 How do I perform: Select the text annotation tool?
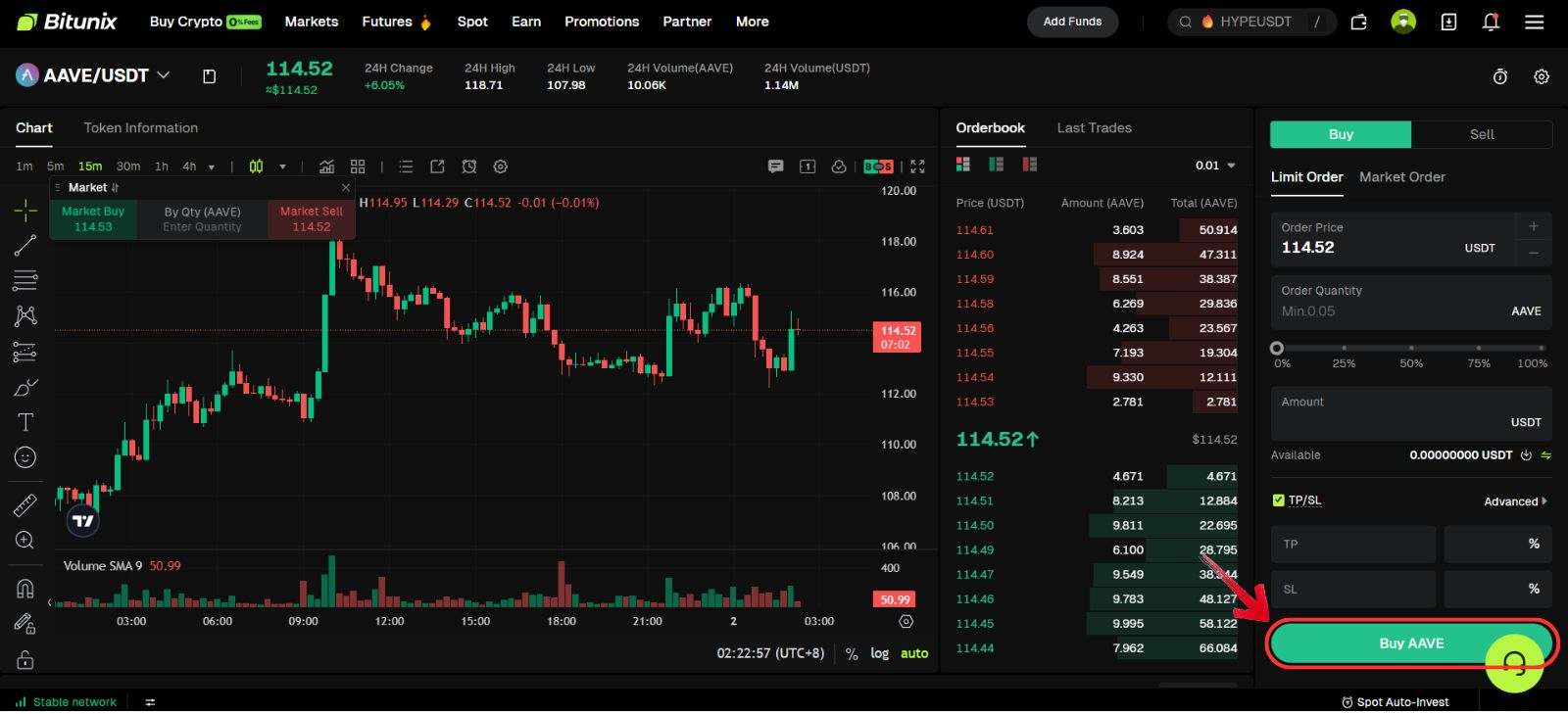[25, 422]
